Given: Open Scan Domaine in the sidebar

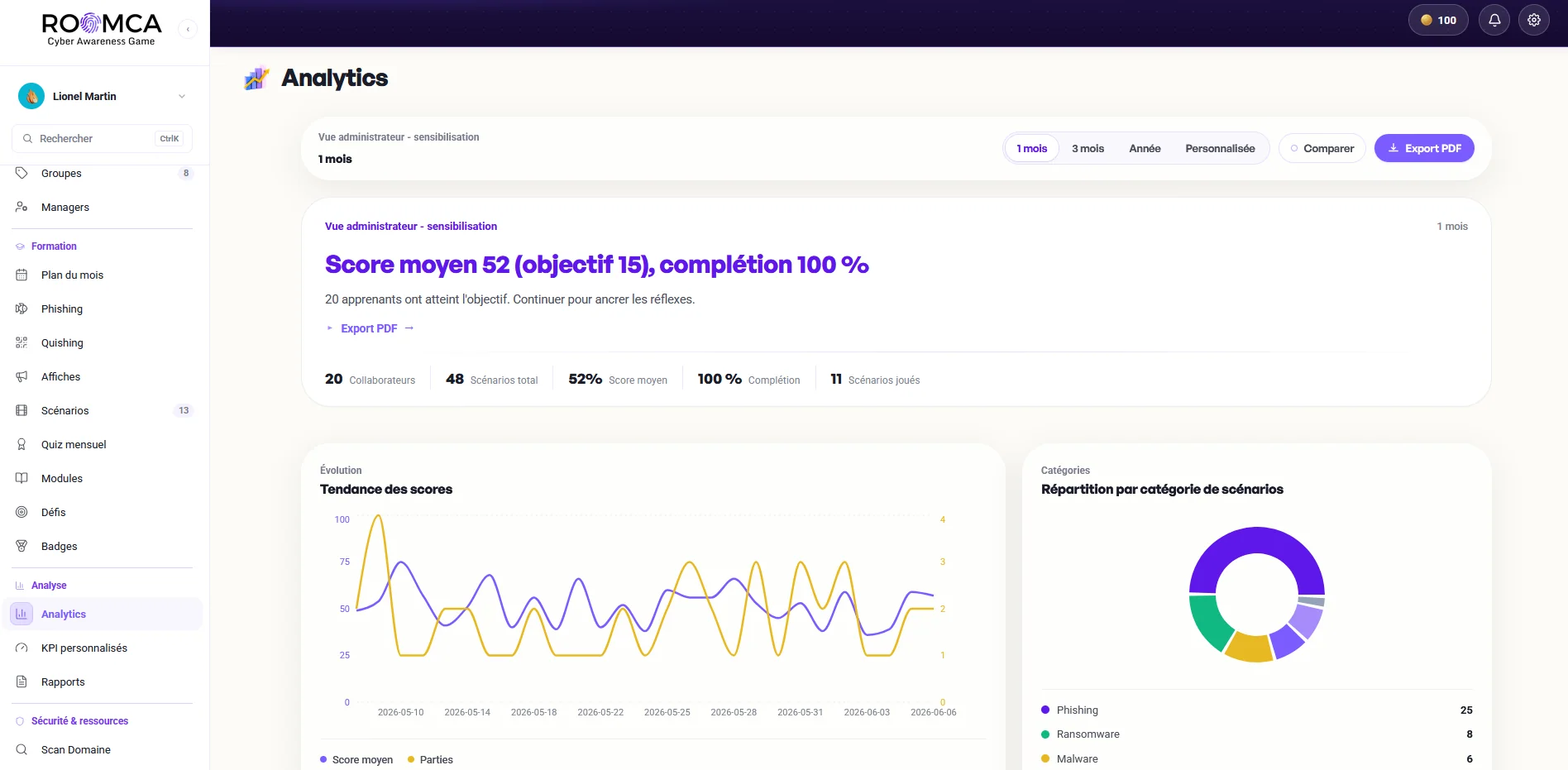Looking at the screenshot, I should click(x=102, y=749).
